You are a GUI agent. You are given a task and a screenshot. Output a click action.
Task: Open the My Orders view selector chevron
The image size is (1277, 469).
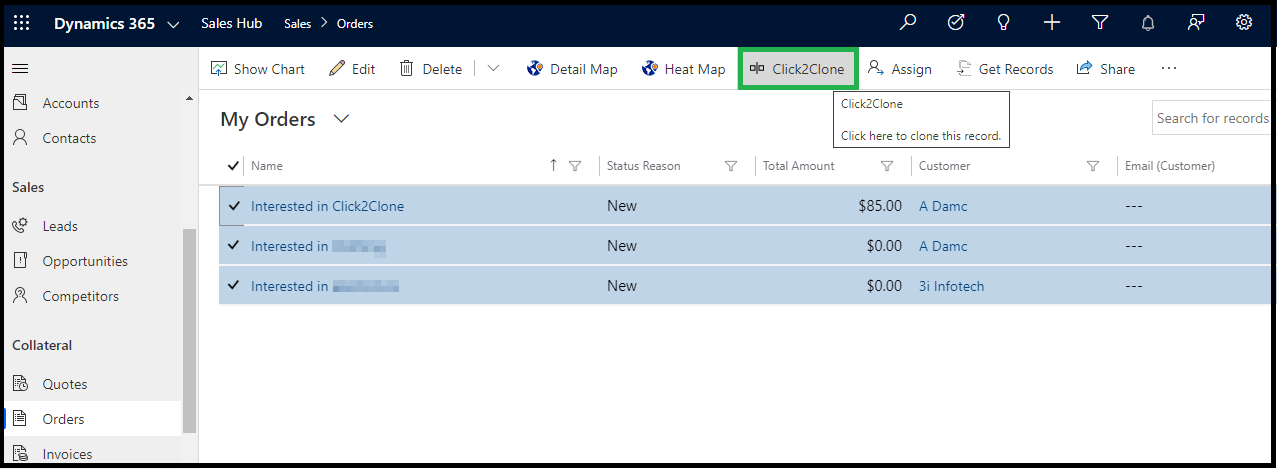342,119
